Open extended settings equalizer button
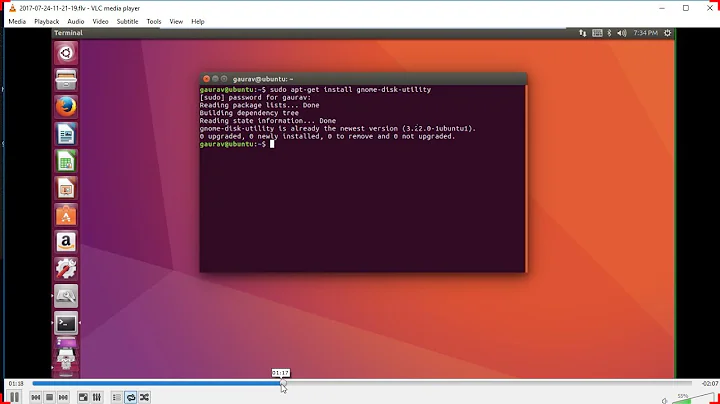 [97, 397]
